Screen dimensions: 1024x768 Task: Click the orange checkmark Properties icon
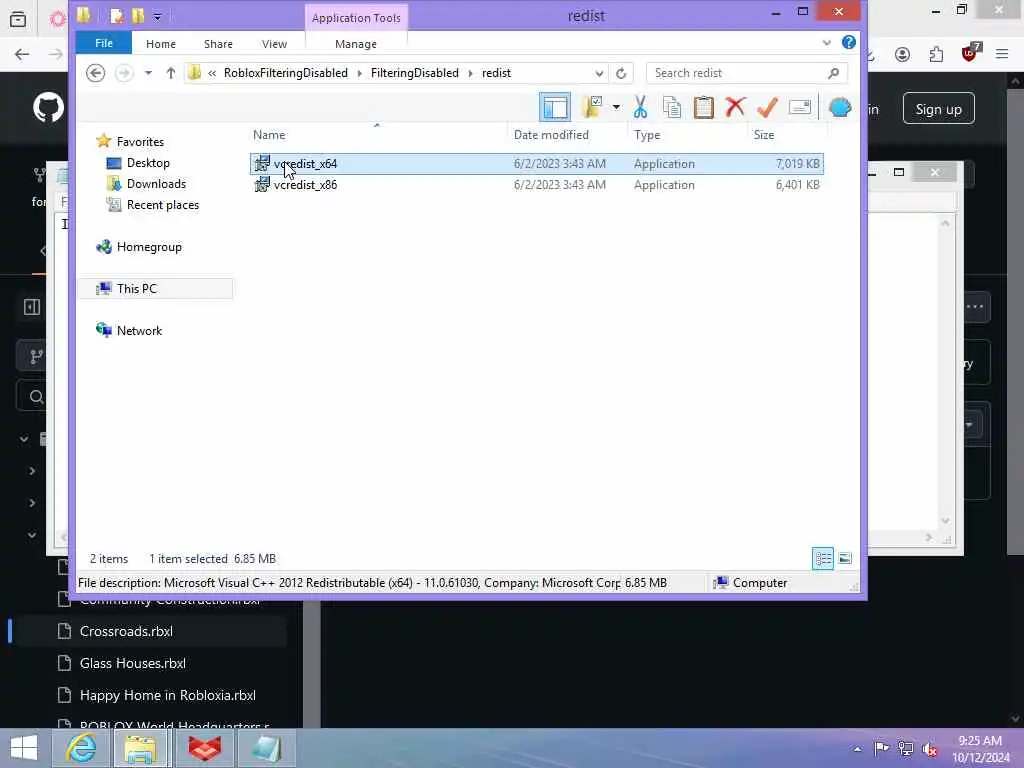click(x=767, y=107)
